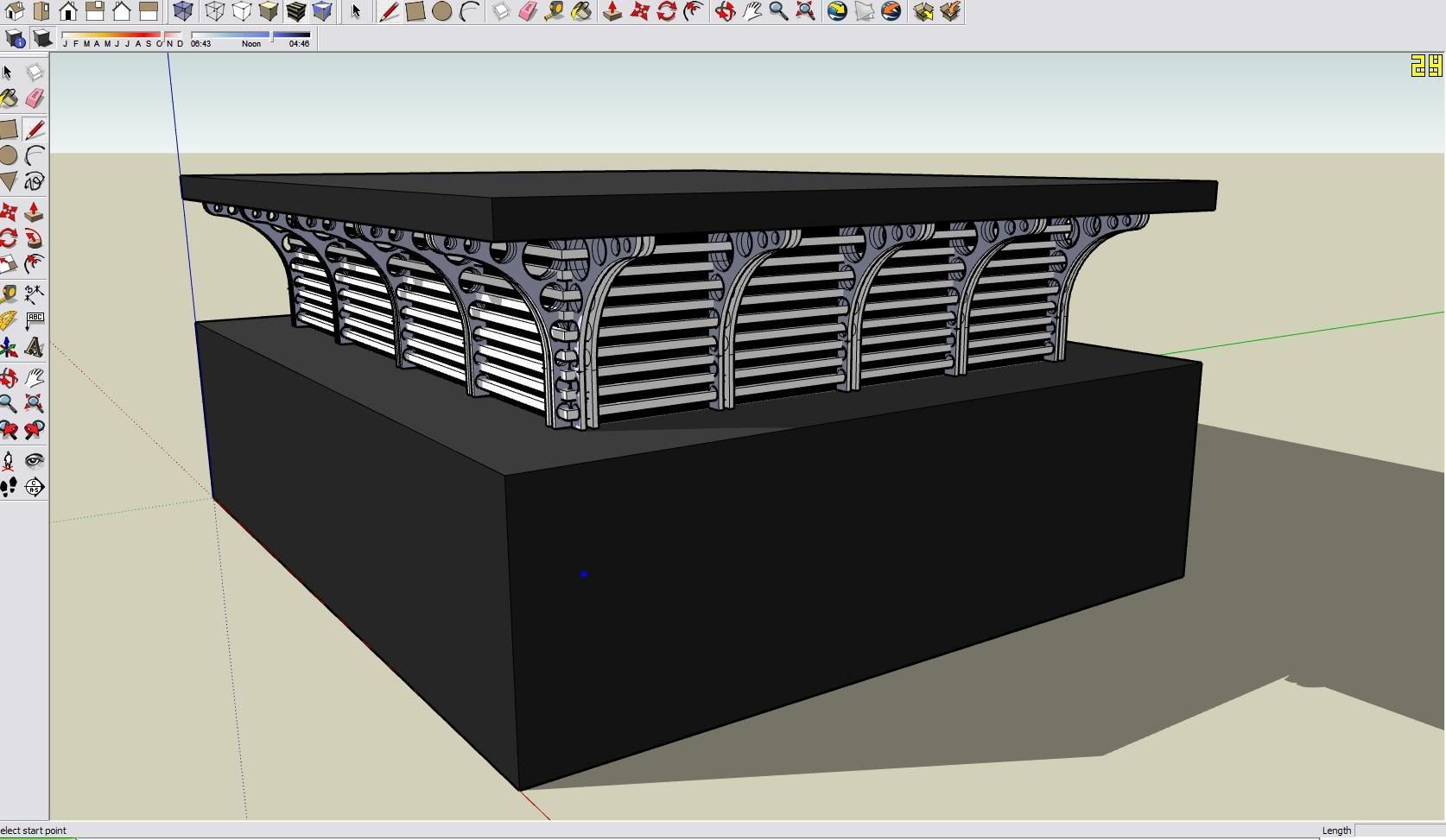Select the Freehand drawing tool
This screenshot has height=840, width=1446.
click(x=35, y=181)
